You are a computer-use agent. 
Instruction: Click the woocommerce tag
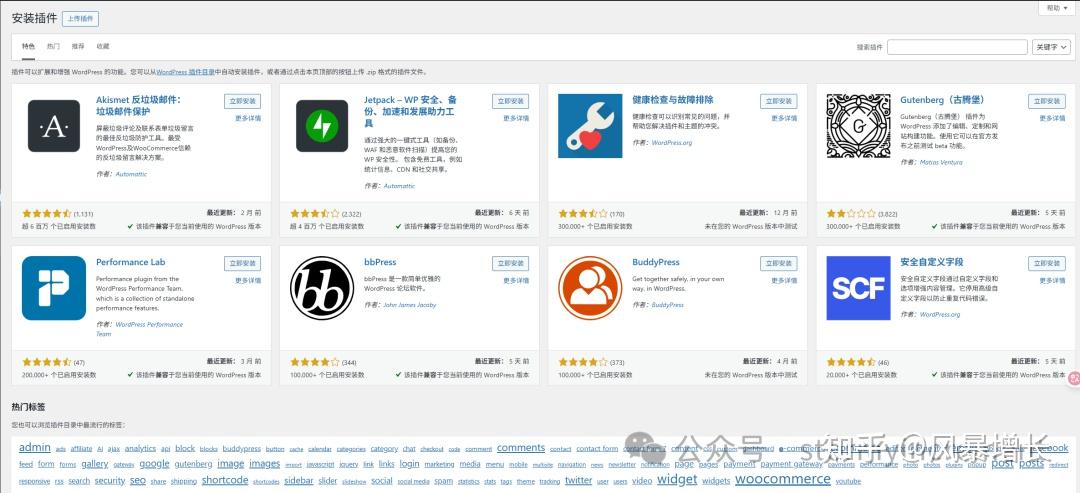click(x=782, y=479)
